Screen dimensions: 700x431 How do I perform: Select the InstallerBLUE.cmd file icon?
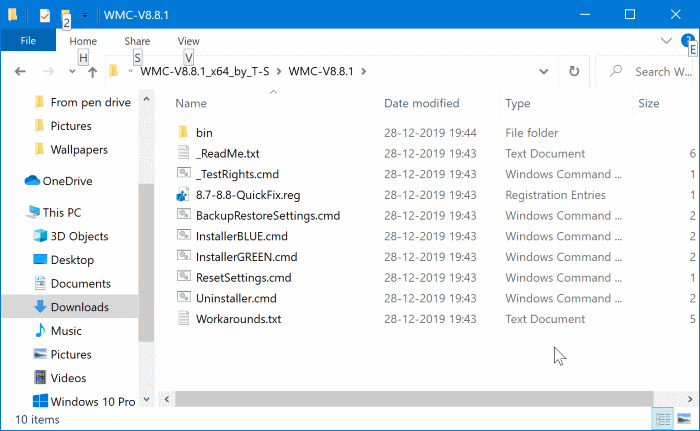[183, 235]
